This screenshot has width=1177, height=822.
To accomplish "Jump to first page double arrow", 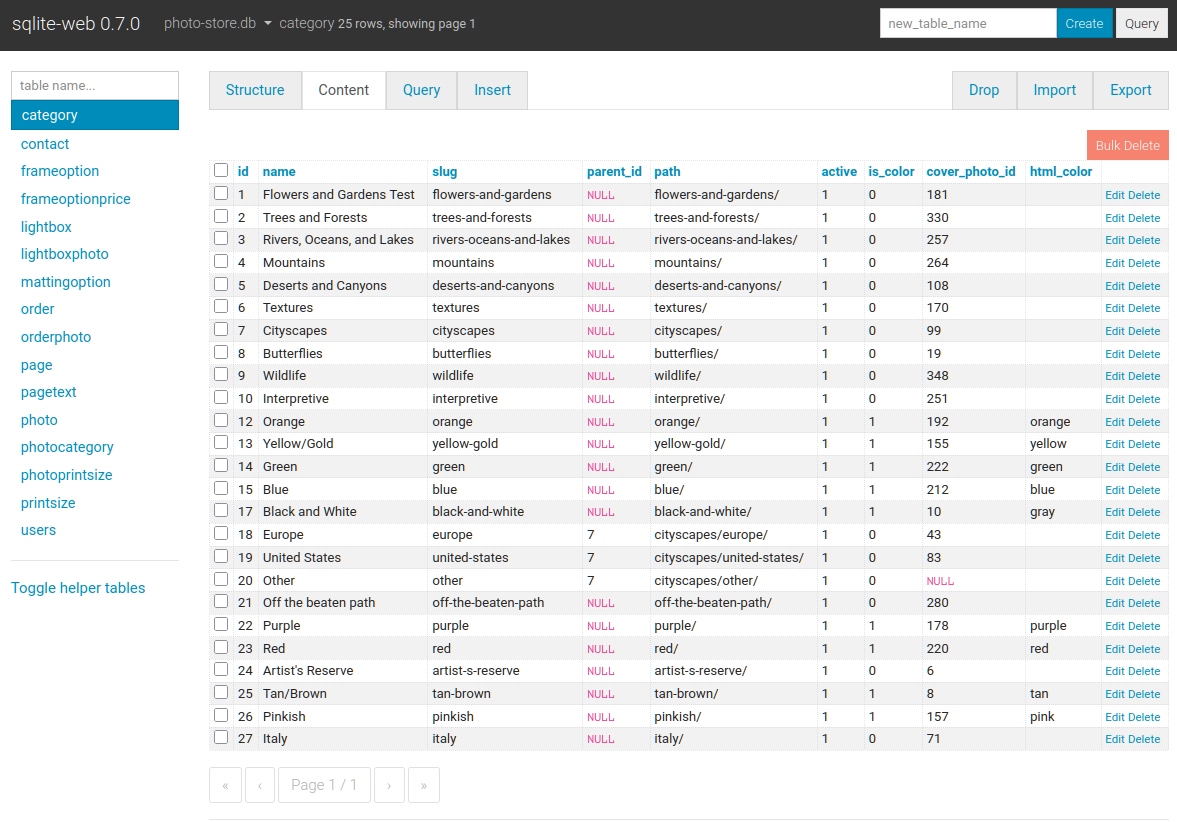I will [x=225, y=785].
